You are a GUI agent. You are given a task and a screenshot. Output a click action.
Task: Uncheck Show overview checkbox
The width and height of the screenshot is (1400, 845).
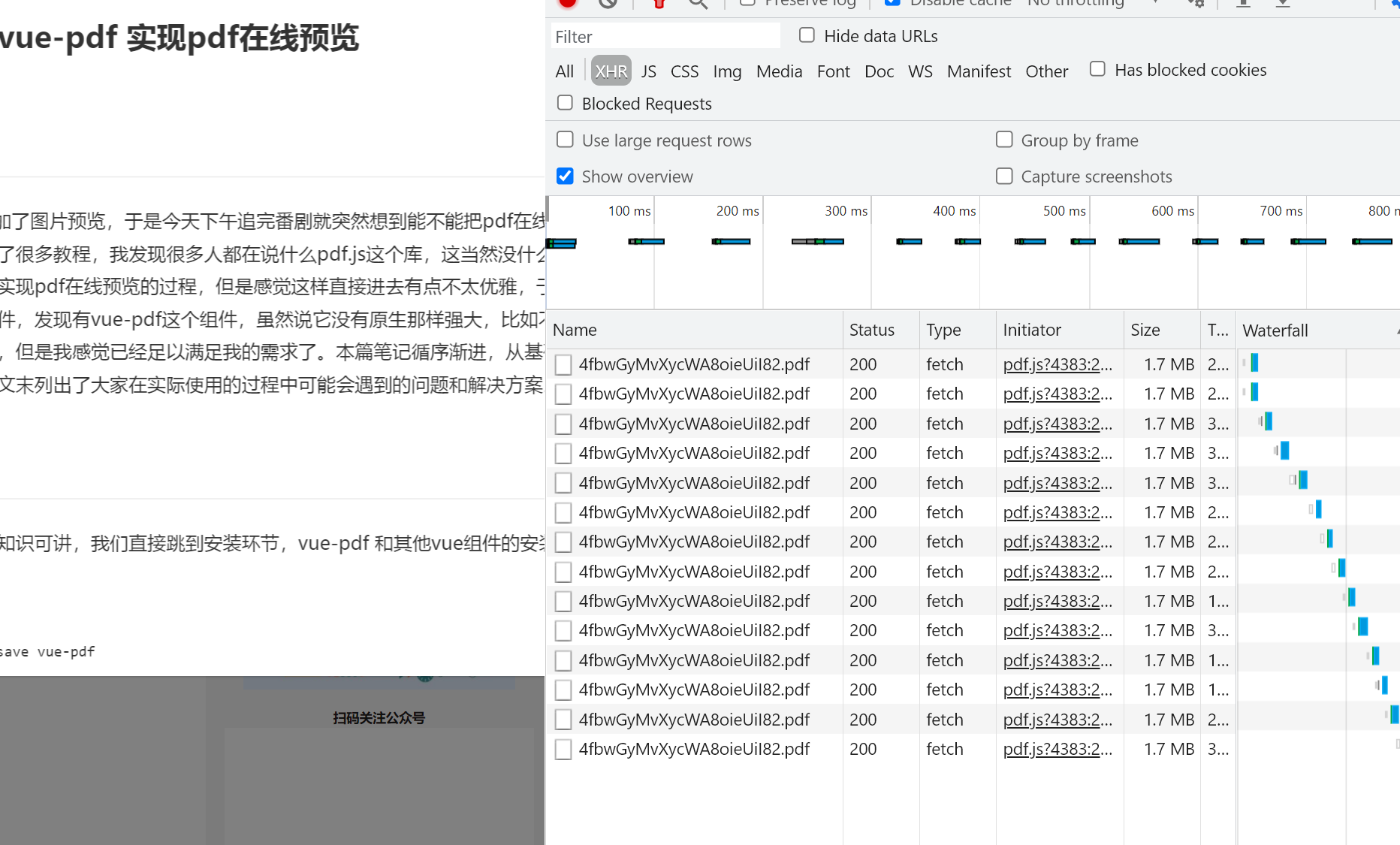(x=565, y=176)
